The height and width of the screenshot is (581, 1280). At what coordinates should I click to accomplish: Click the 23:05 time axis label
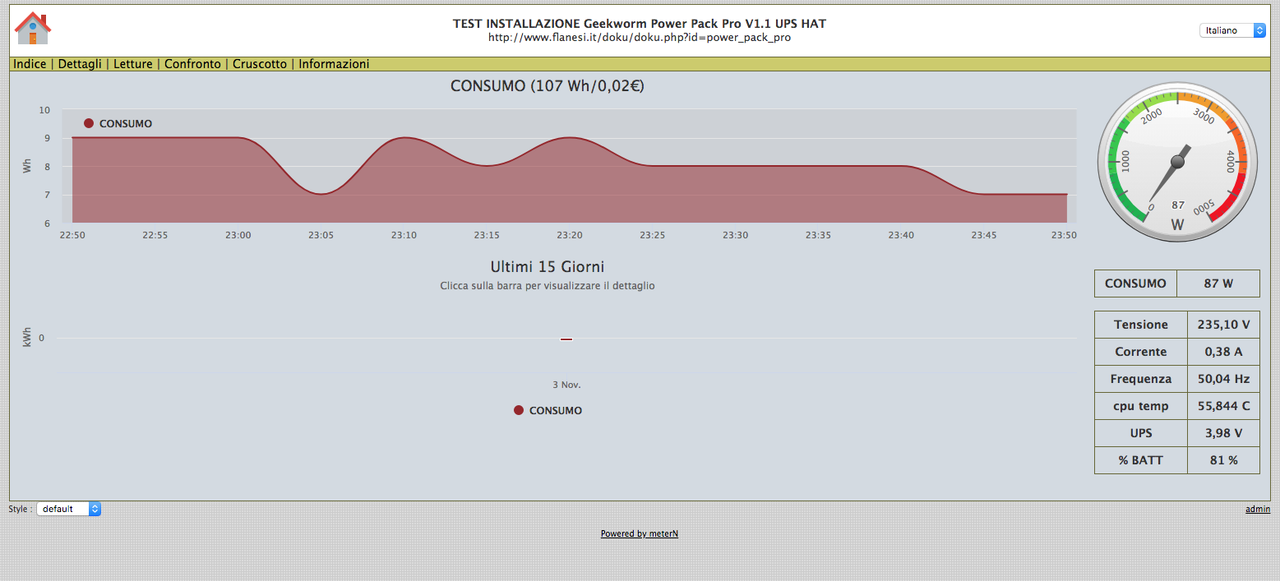point(320,235)
